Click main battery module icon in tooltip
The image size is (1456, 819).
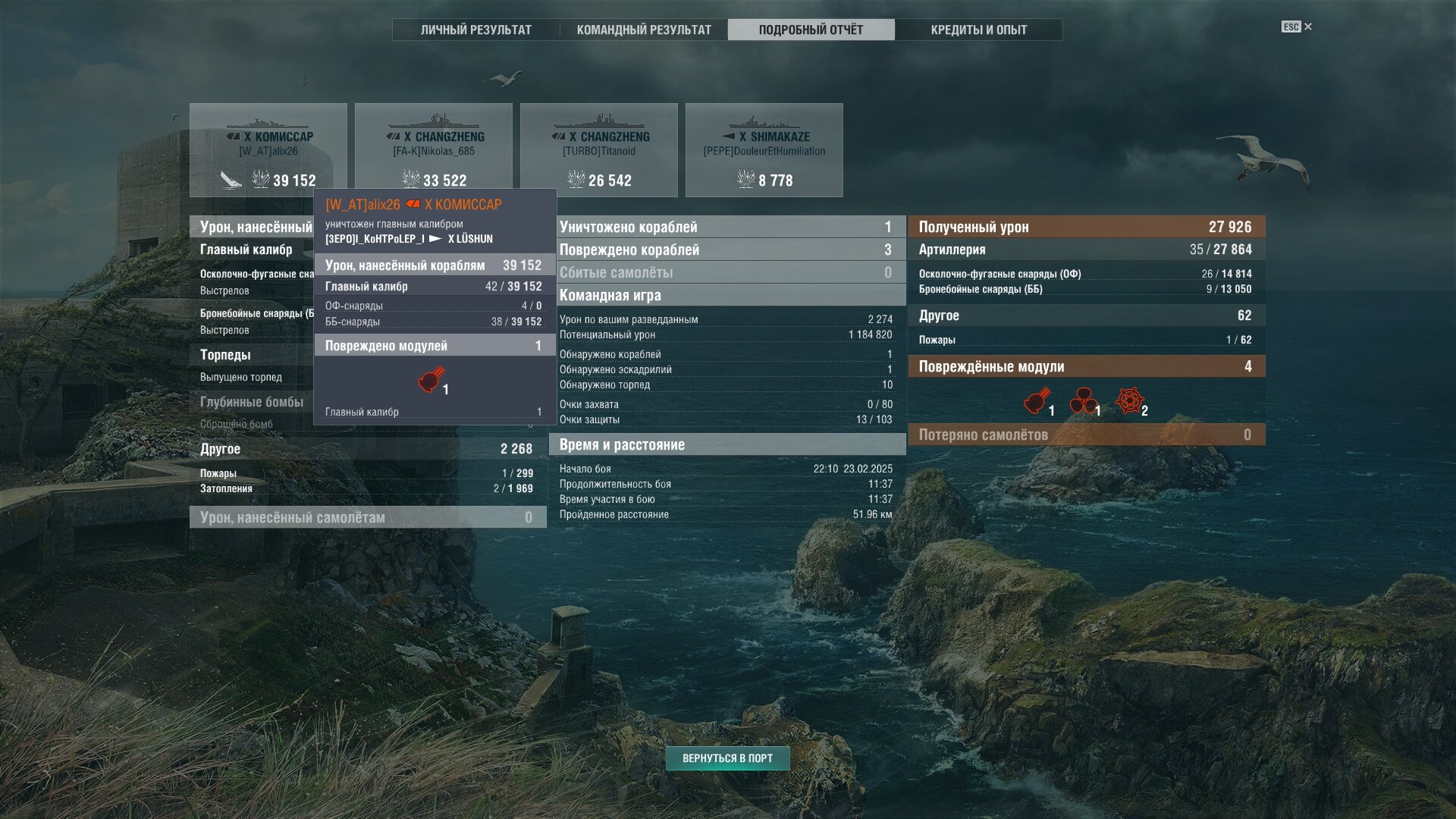click(x=431, y=379)
